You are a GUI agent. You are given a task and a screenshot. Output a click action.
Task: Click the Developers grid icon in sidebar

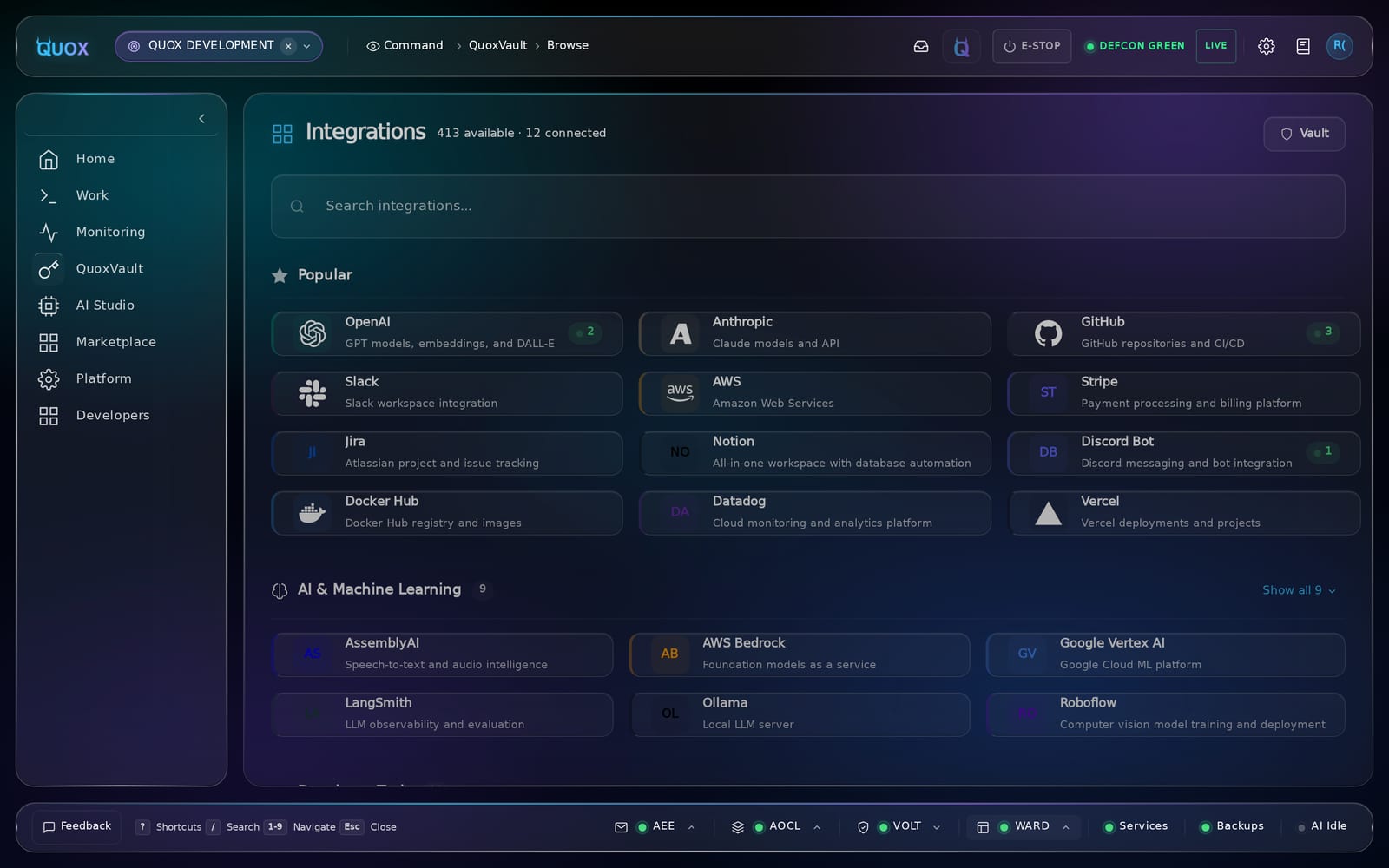tap(49, 416)
